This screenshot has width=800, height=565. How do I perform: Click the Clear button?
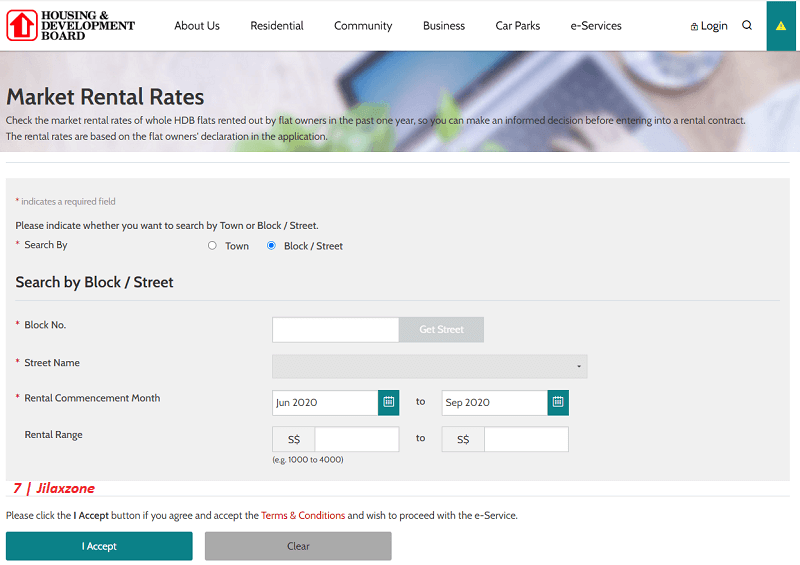click(298, 546)
